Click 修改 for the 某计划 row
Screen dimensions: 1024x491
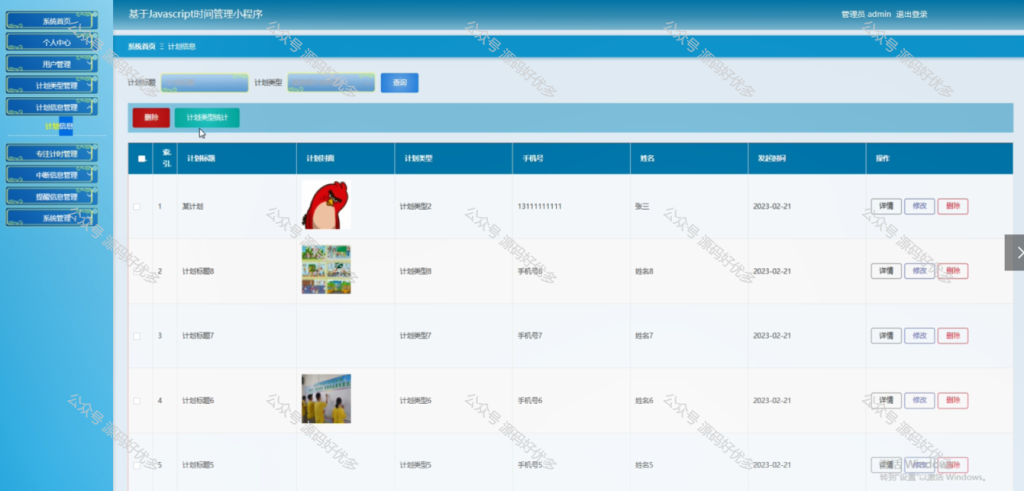920,206
